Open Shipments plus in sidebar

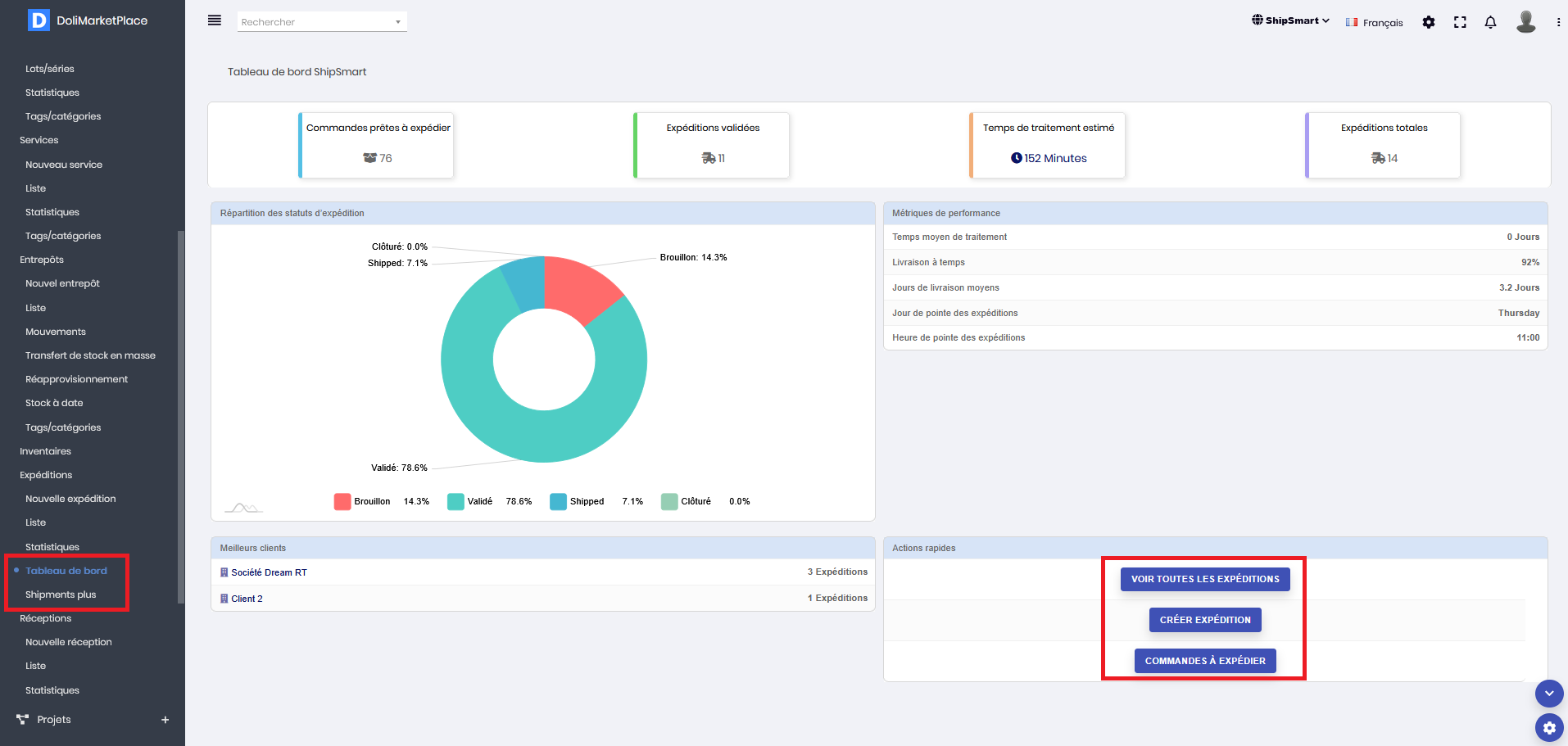[x=61, y=595]
